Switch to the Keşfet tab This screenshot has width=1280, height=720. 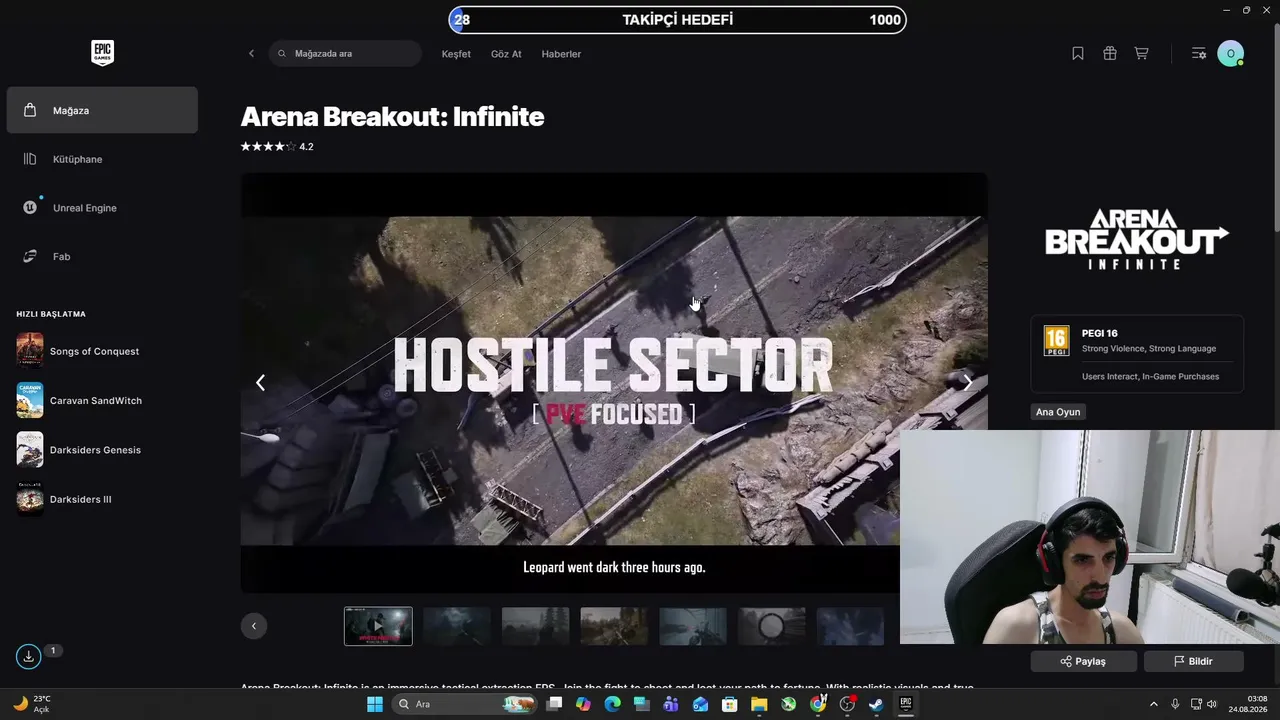click(x=456, y=54)
